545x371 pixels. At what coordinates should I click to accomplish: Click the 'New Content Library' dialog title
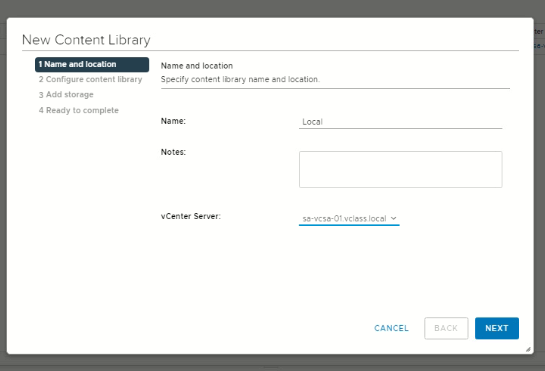coord(86,40)
